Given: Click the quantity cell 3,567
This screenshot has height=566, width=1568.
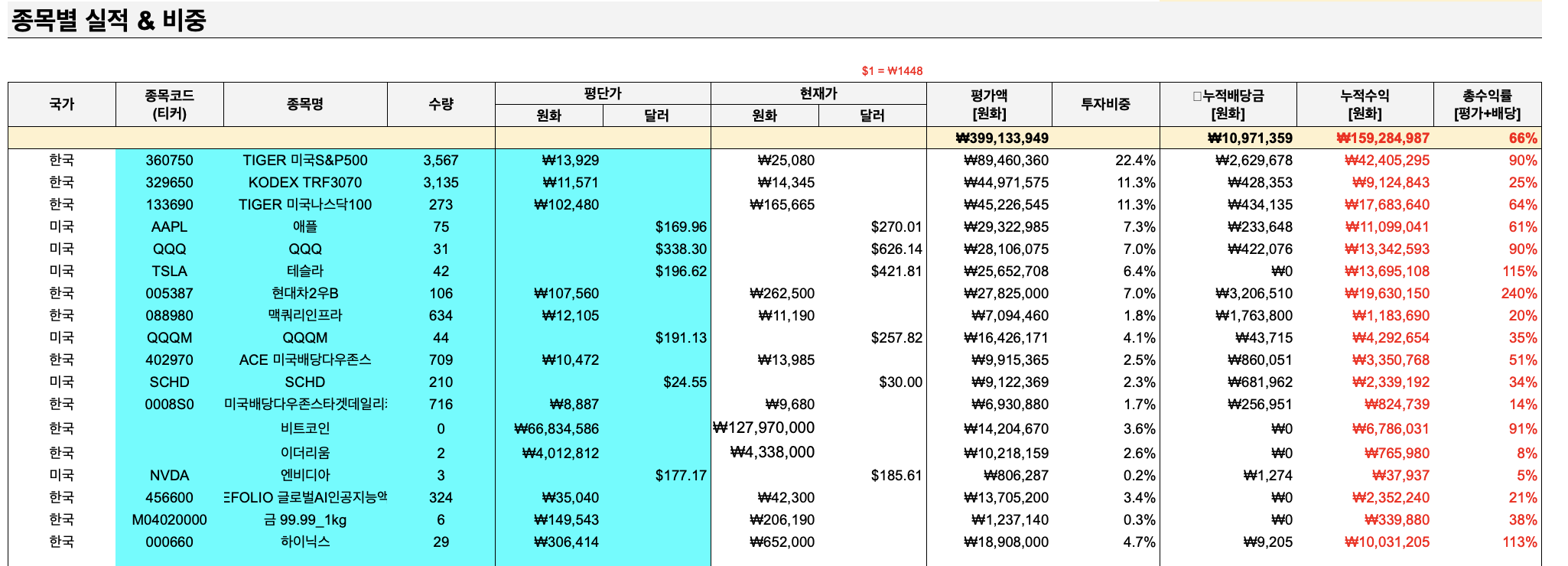Looking at the screenshot, I should [x=441, y=161].
